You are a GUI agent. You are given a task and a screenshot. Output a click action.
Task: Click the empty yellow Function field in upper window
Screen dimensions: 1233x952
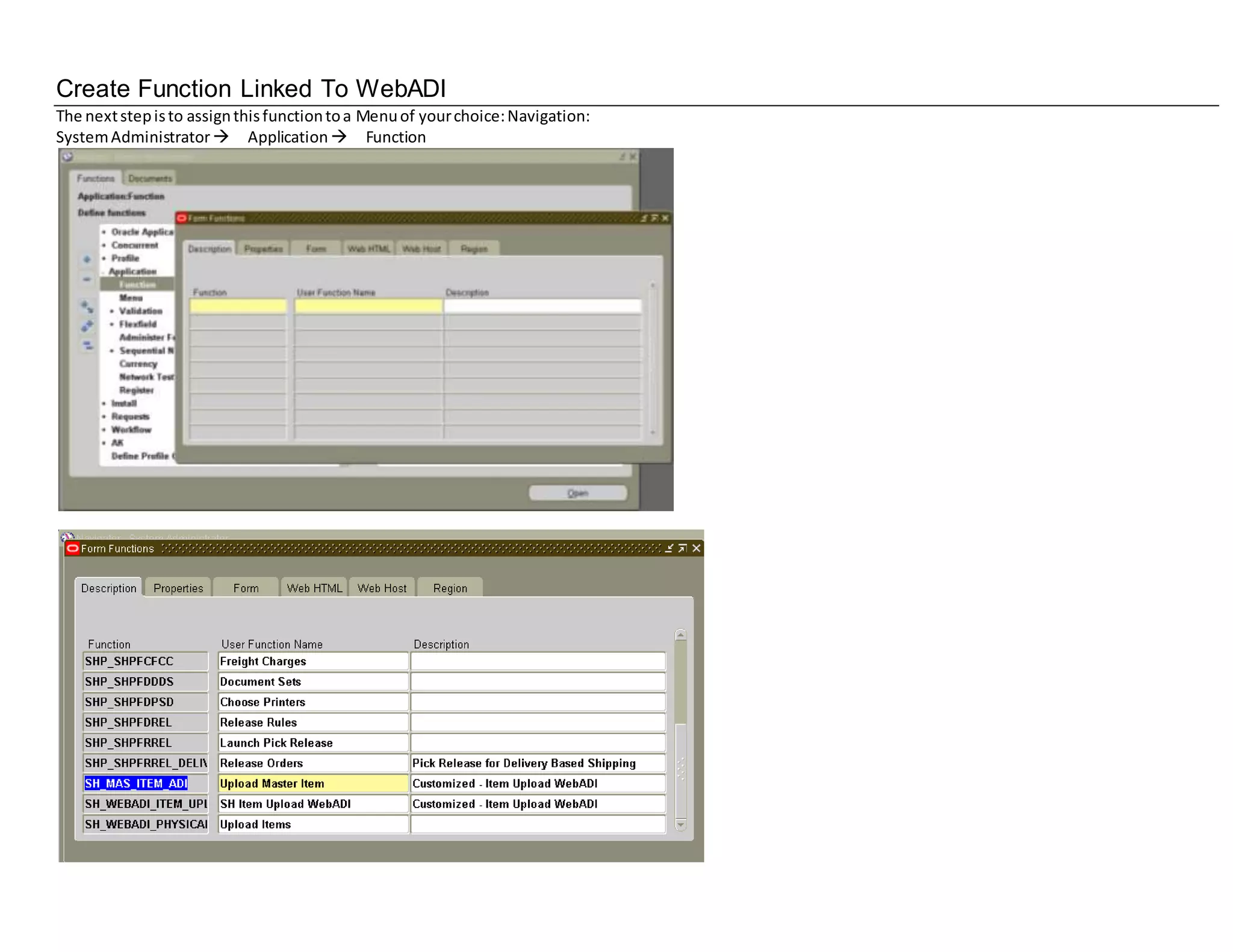click(x=238, y=306)
